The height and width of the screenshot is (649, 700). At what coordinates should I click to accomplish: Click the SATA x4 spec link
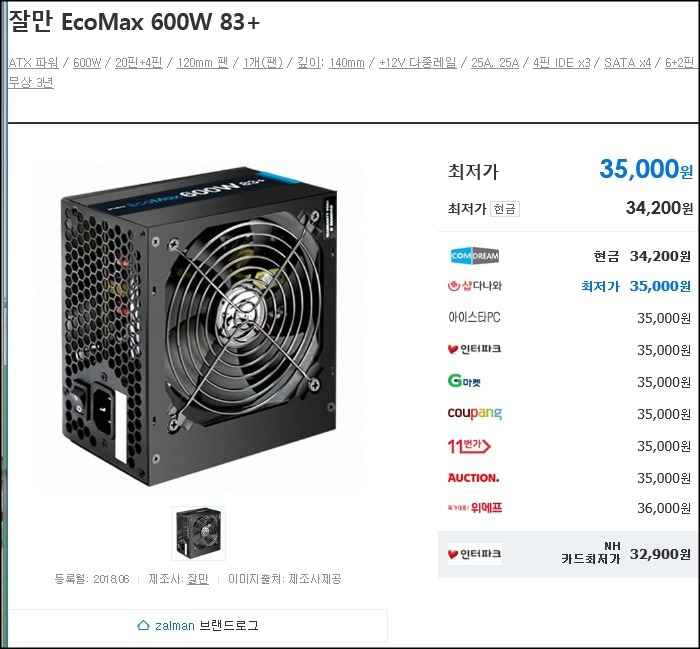(627, 63)
